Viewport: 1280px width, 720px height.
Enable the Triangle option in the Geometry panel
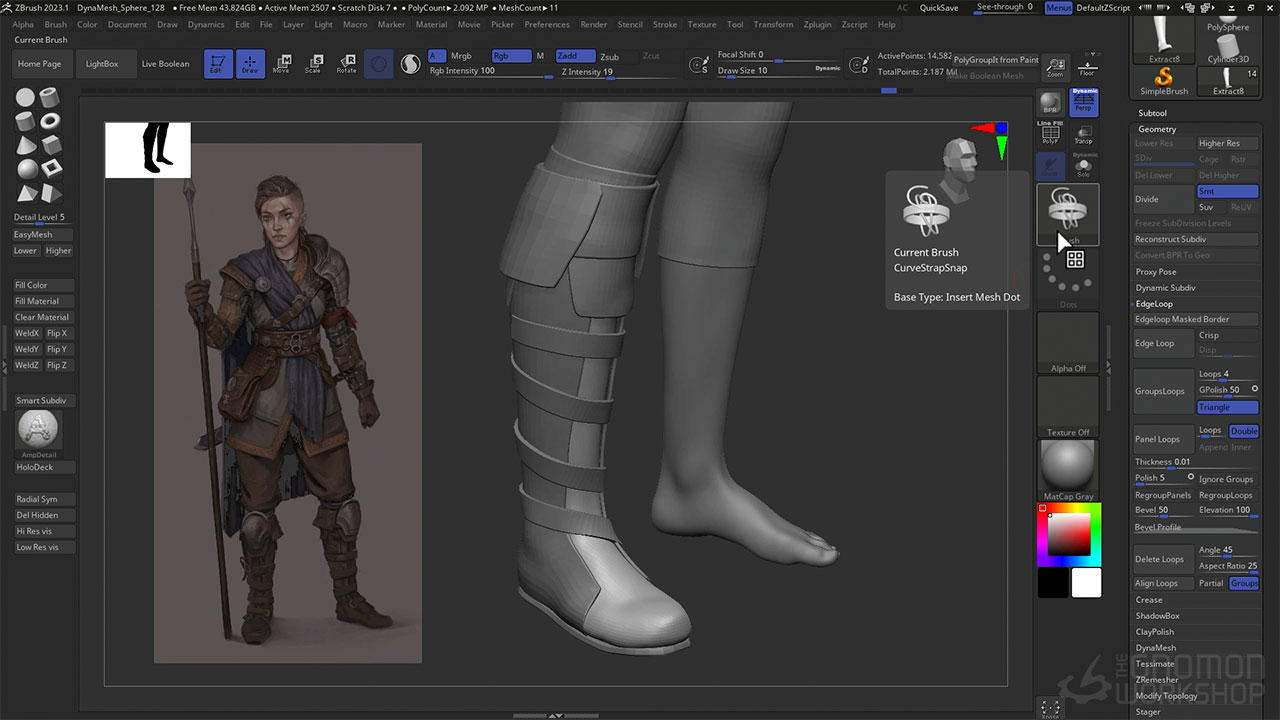[x=1227, y=407]
